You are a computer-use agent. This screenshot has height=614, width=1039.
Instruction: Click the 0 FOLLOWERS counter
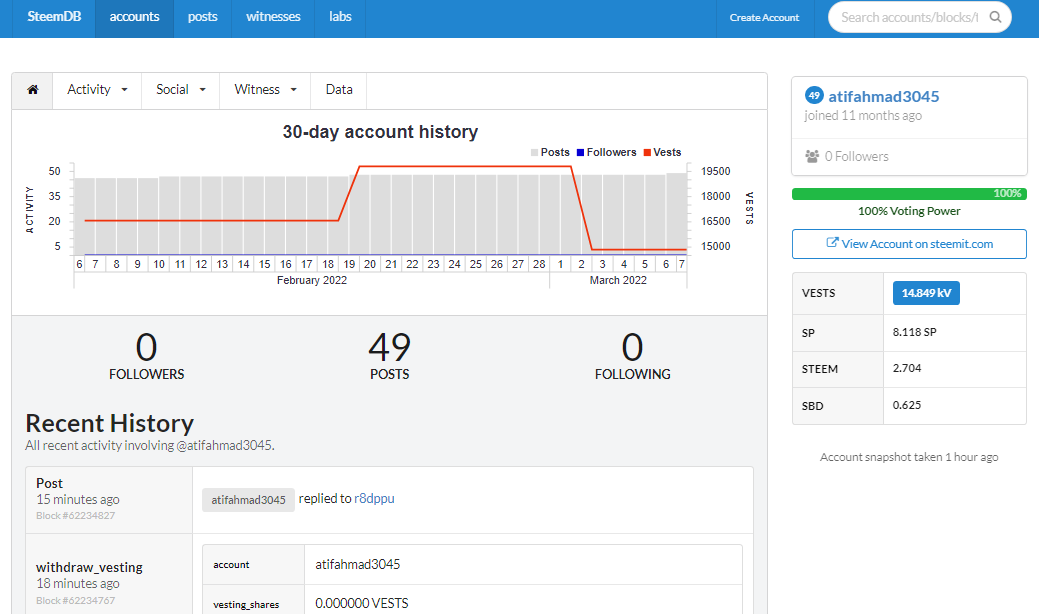pos(146,356)
